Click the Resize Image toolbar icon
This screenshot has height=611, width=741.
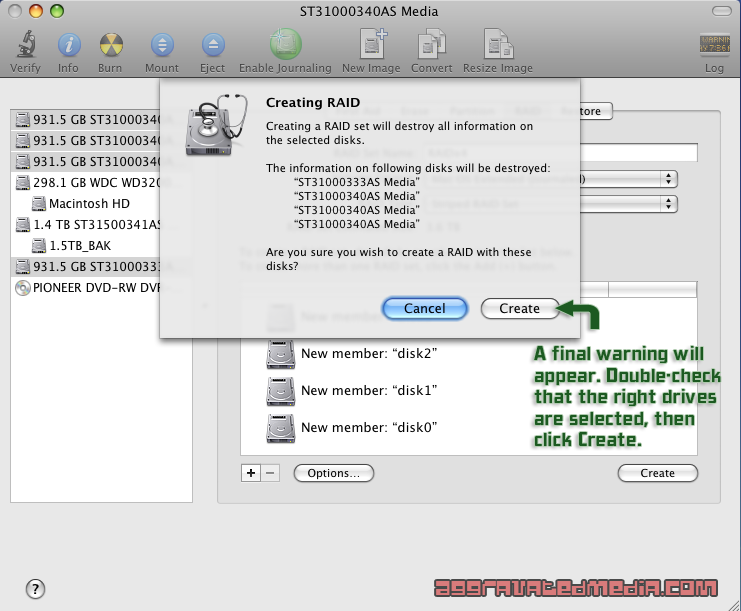click(498, 44)
